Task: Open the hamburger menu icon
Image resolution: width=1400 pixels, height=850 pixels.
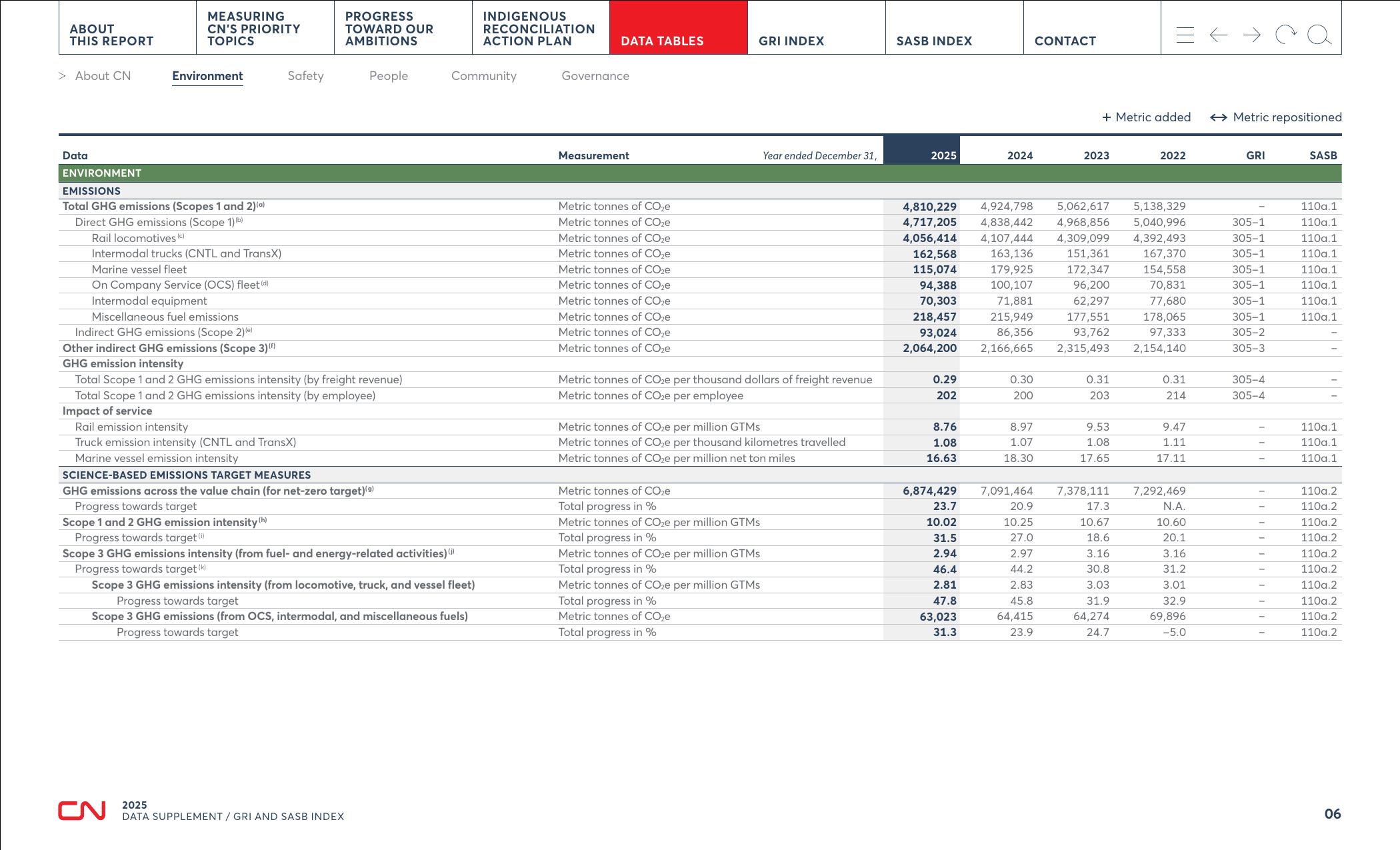Action: coord(1185,35)
